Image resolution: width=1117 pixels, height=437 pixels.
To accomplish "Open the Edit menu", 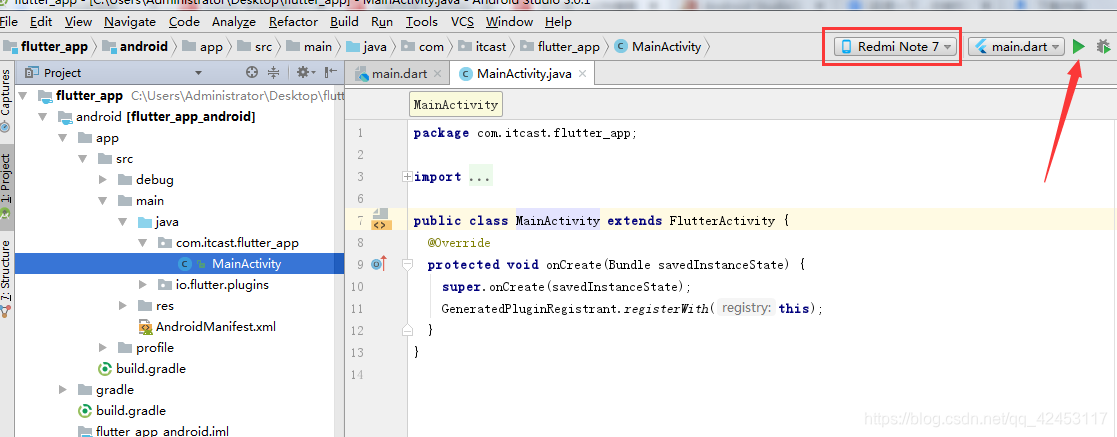I will click(41, 22).
